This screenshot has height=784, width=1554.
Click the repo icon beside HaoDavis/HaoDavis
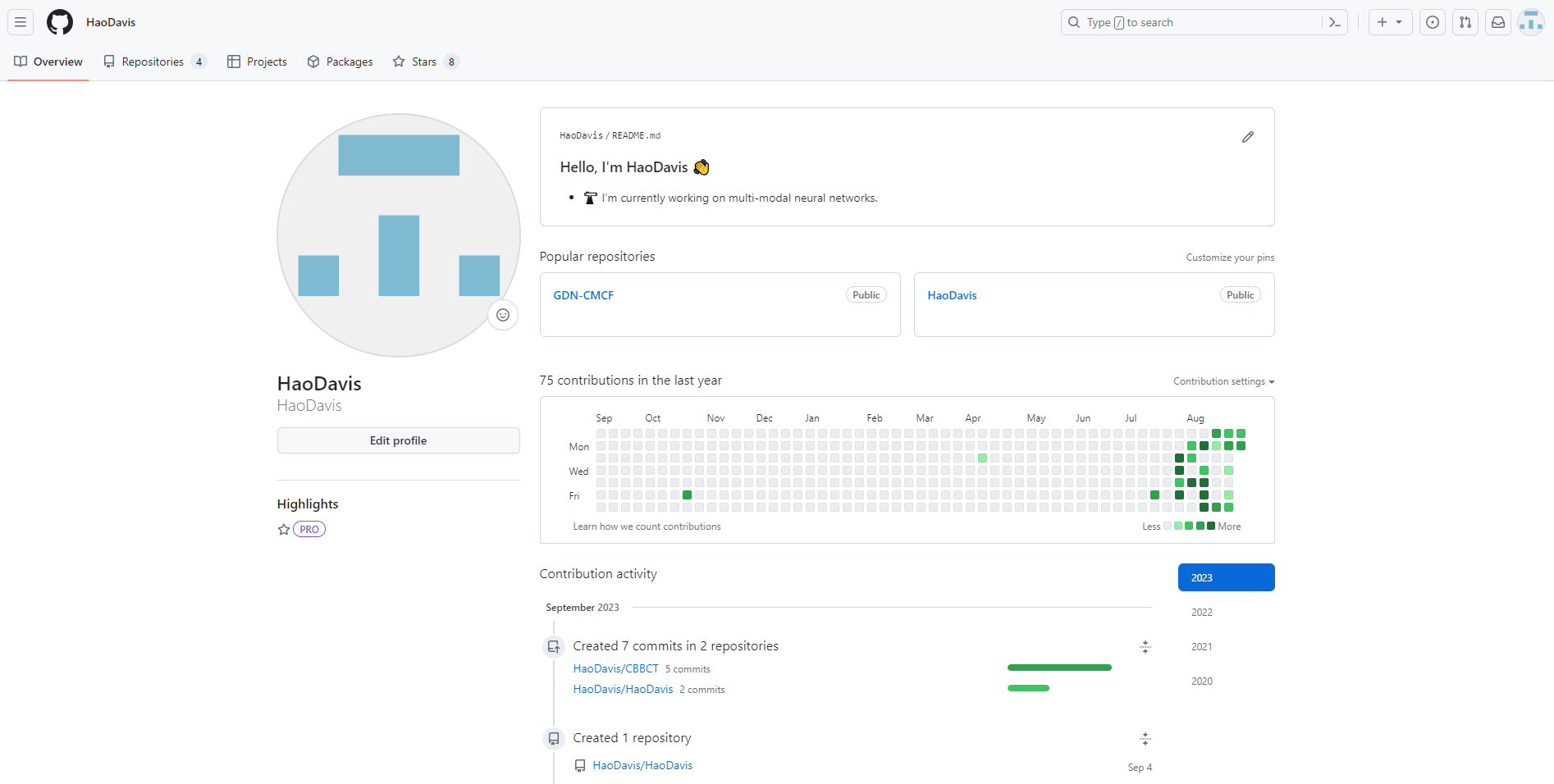(580, 765)
